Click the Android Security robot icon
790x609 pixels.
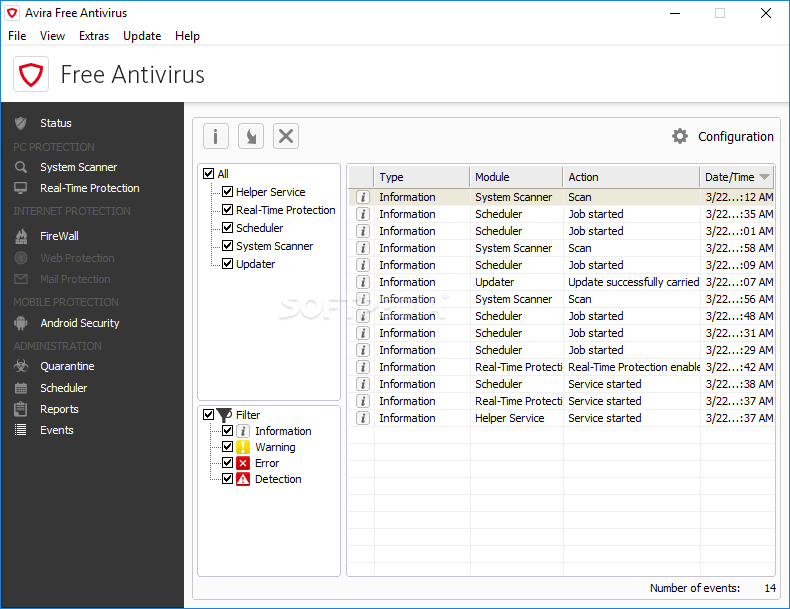[x=21, y=323]
